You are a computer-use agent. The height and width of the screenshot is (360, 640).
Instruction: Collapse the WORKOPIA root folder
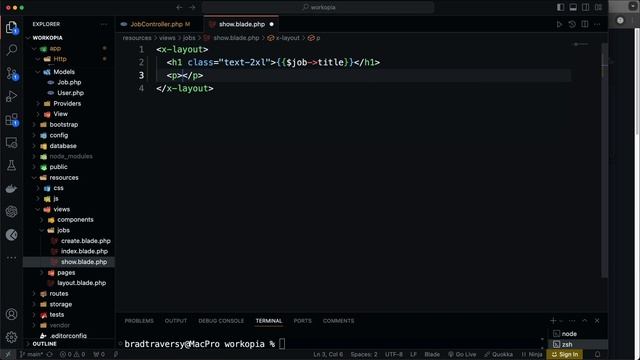click(x=28, y=38)
